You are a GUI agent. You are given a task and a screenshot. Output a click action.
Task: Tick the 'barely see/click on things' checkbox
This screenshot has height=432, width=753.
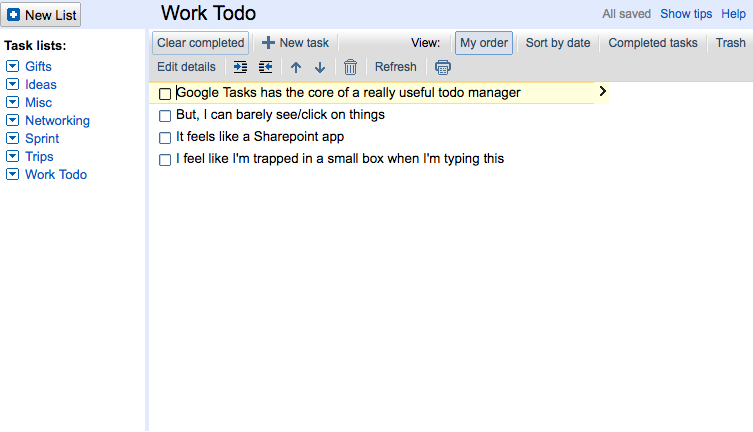tap(165, 115)
